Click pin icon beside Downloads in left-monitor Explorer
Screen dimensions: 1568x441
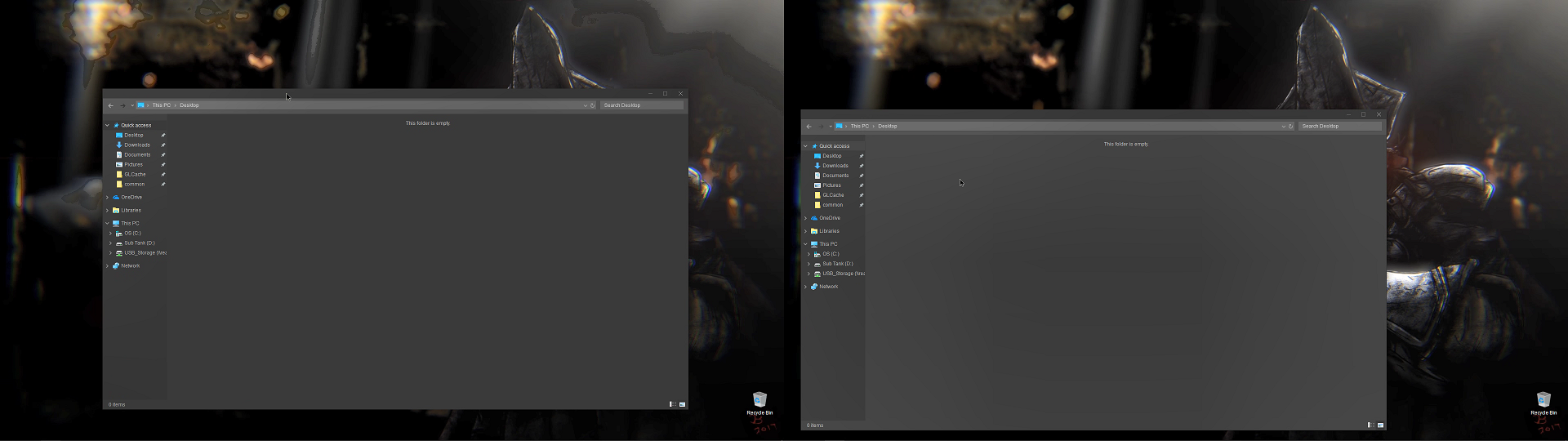coord(163,145)
